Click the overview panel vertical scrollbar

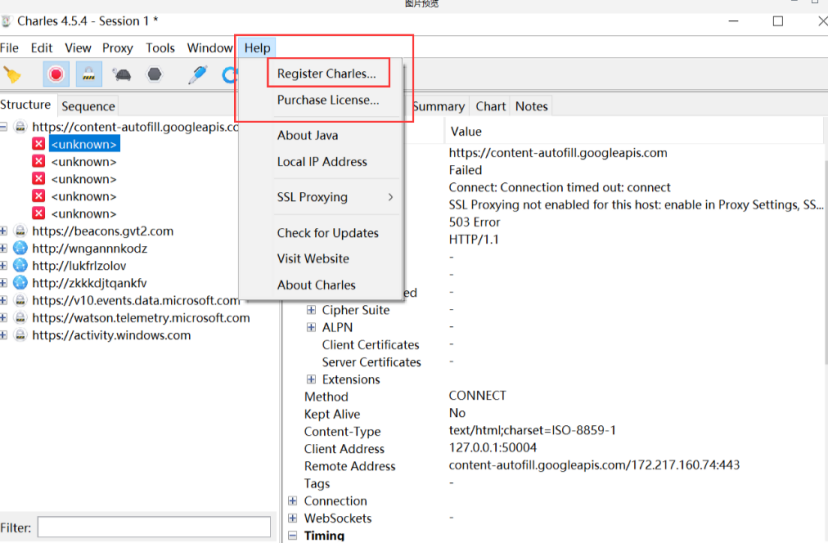click(825, 261)
